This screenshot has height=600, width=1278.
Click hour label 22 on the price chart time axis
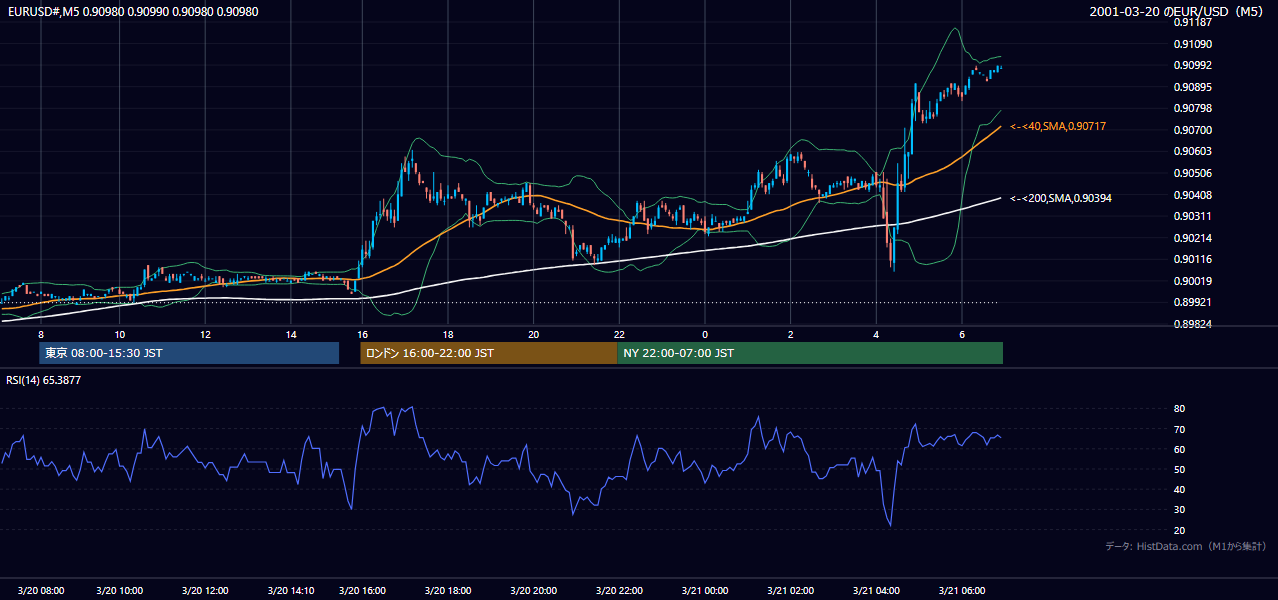[x=619, y=334]
